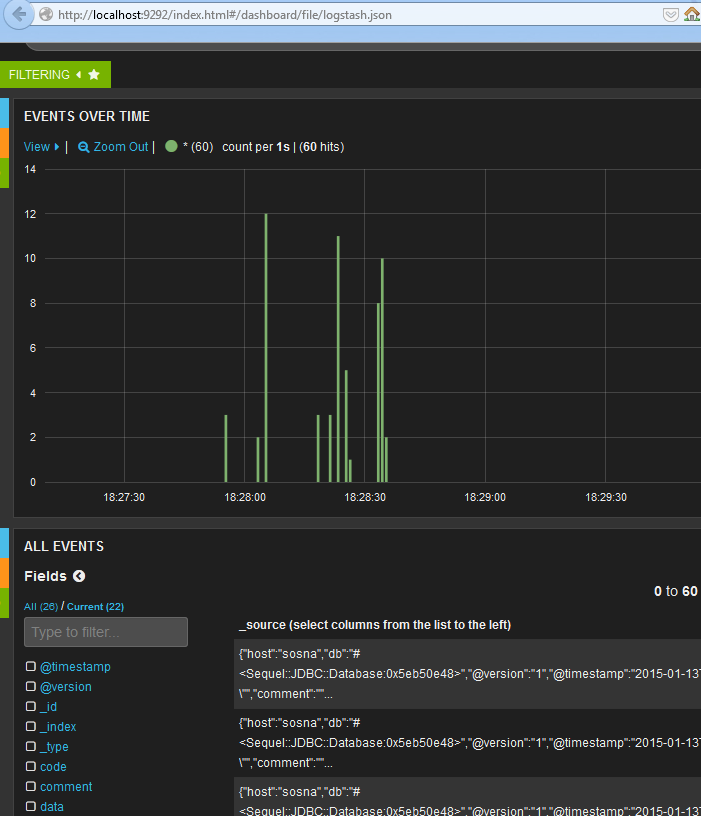Click the browser address bar URL
701x816 pixels.
click(225, 15)
